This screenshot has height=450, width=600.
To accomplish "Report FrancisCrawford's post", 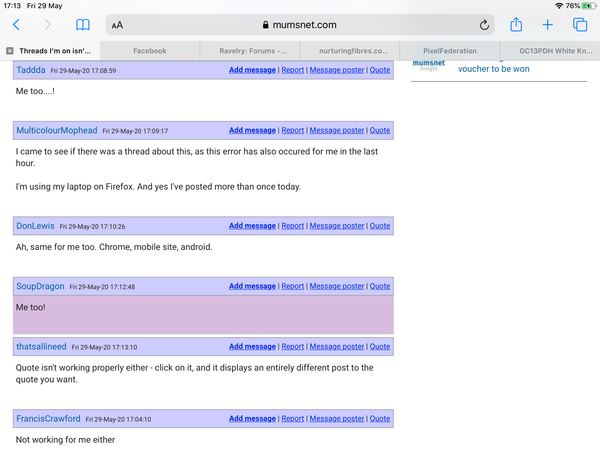I will (293, 419).
